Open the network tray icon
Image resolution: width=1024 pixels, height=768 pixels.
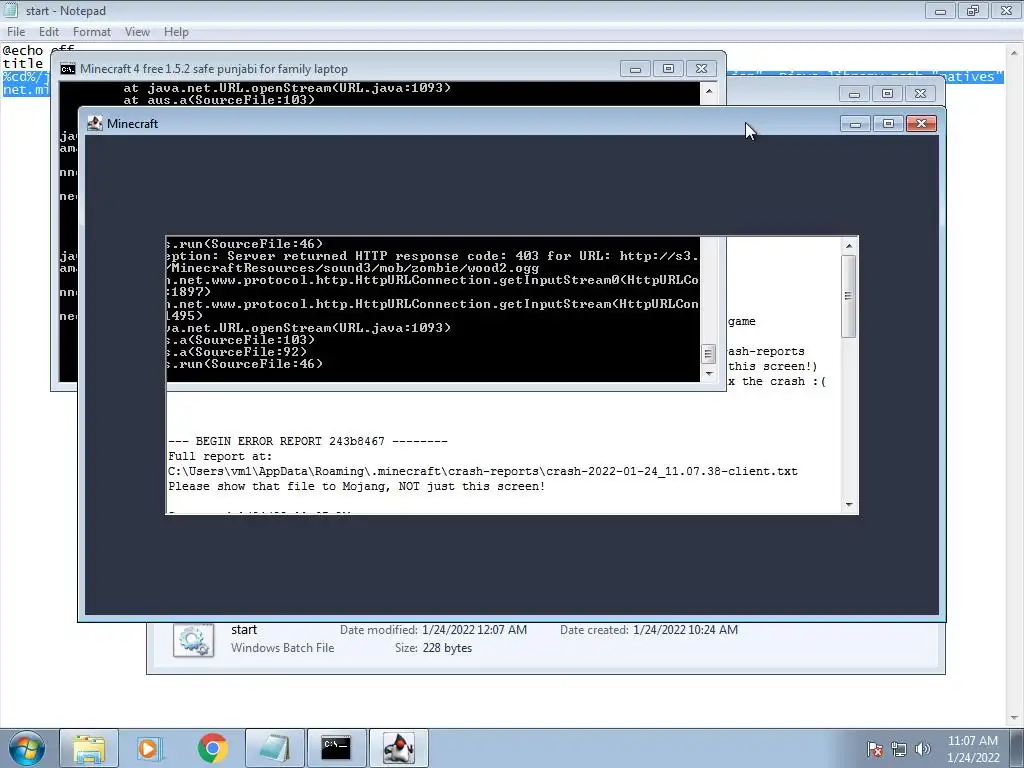[x=899, y=749]
